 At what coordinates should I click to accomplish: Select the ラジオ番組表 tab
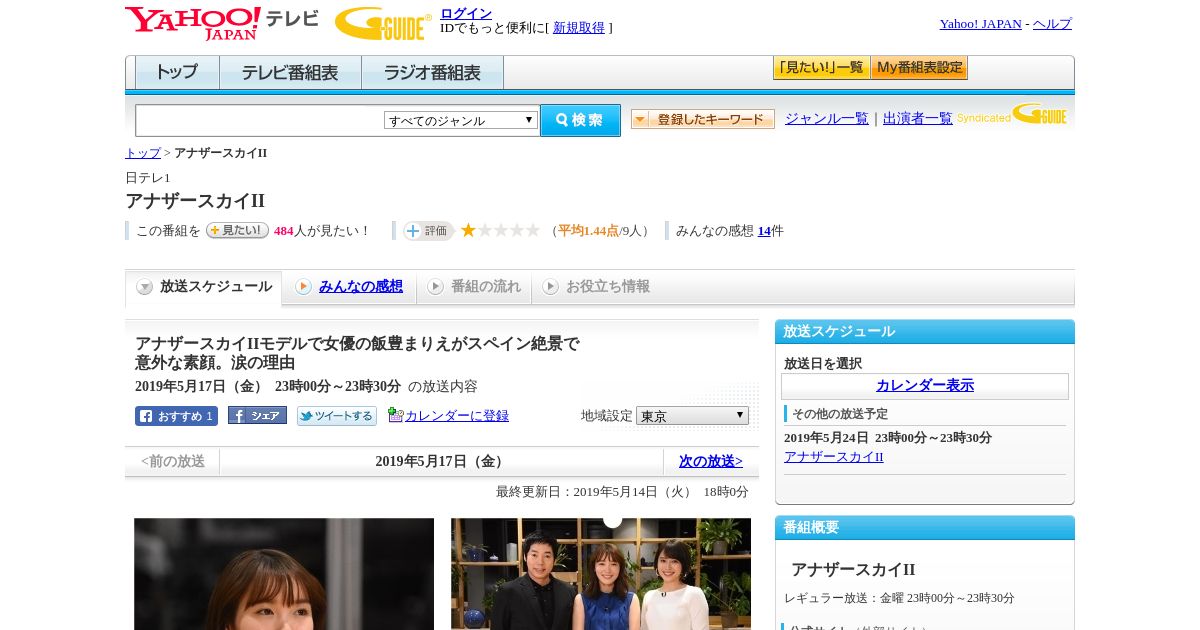432,73
